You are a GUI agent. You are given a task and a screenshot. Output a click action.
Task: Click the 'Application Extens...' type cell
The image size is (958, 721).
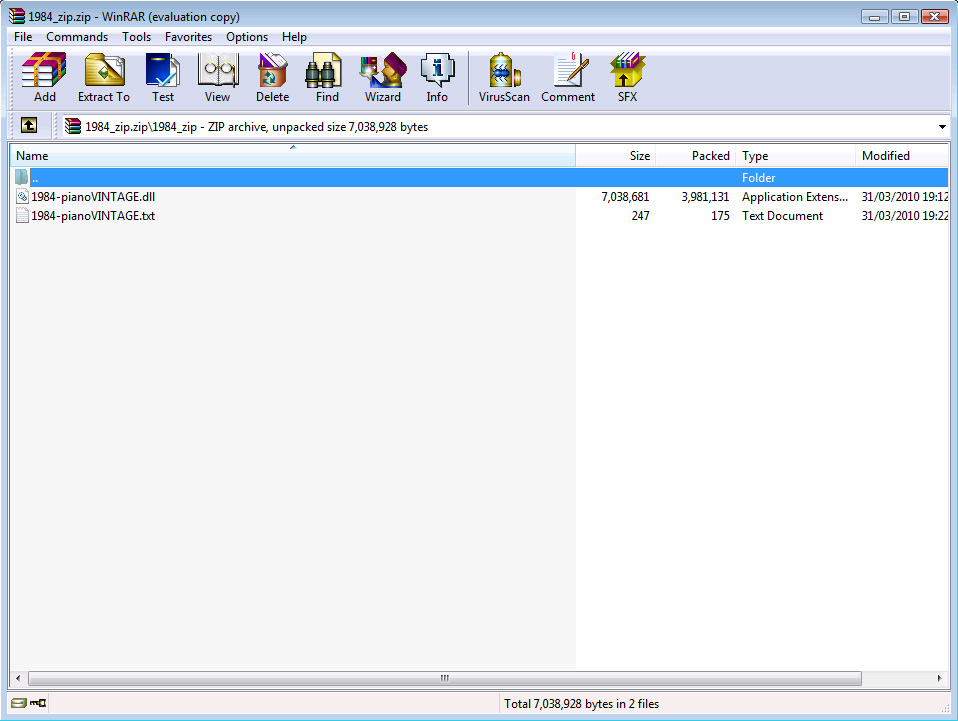pyautogui.click(x=795, y=197)
